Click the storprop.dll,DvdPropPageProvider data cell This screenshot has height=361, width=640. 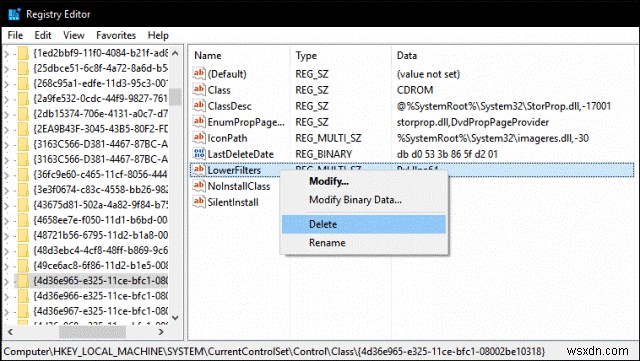point(473,122)
